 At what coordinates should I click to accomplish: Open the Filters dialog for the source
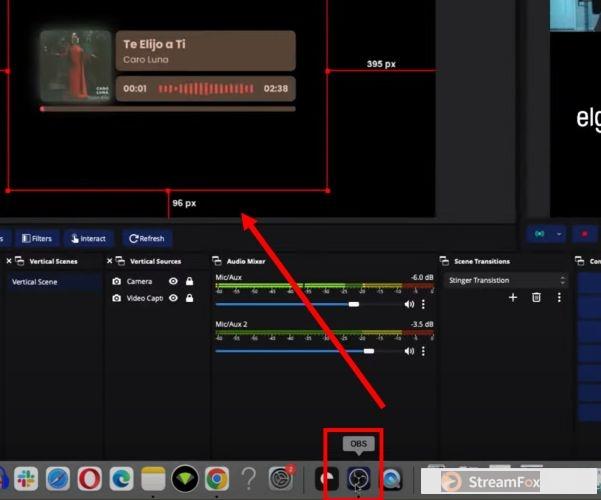pyautogui.click(x=37, y=238)
